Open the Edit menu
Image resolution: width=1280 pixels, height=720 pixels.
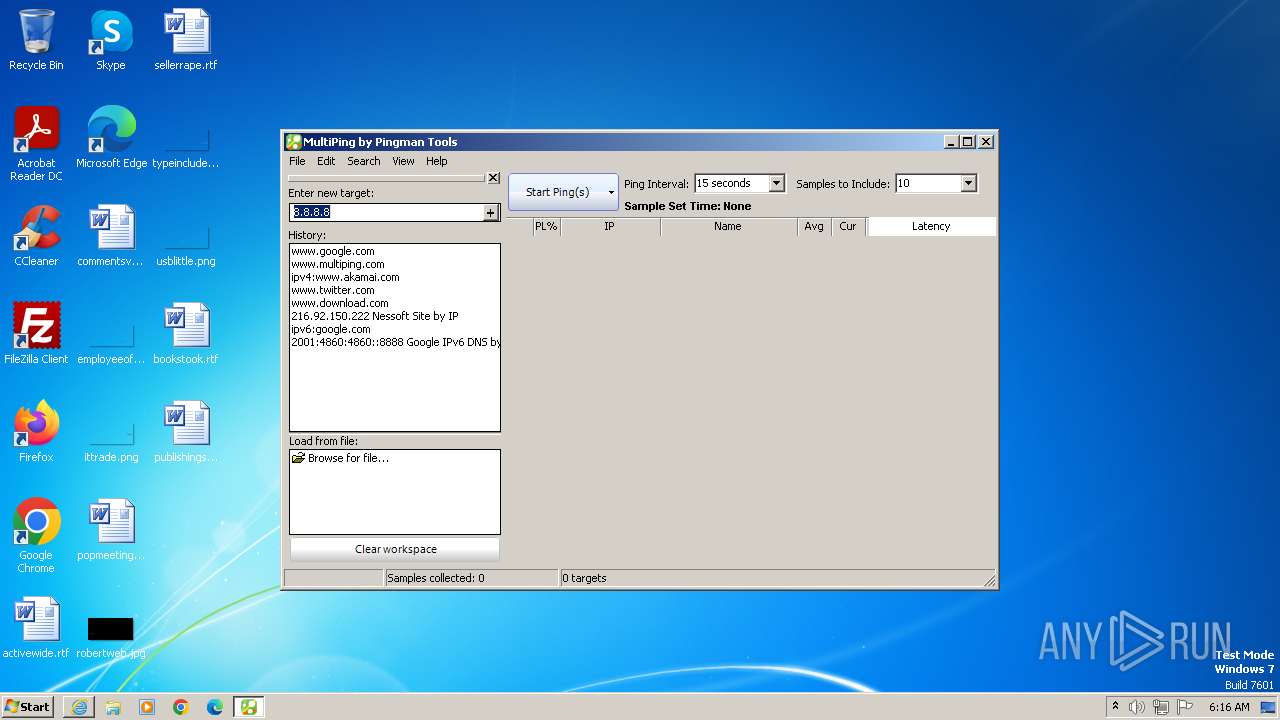(x=326, y=161)
